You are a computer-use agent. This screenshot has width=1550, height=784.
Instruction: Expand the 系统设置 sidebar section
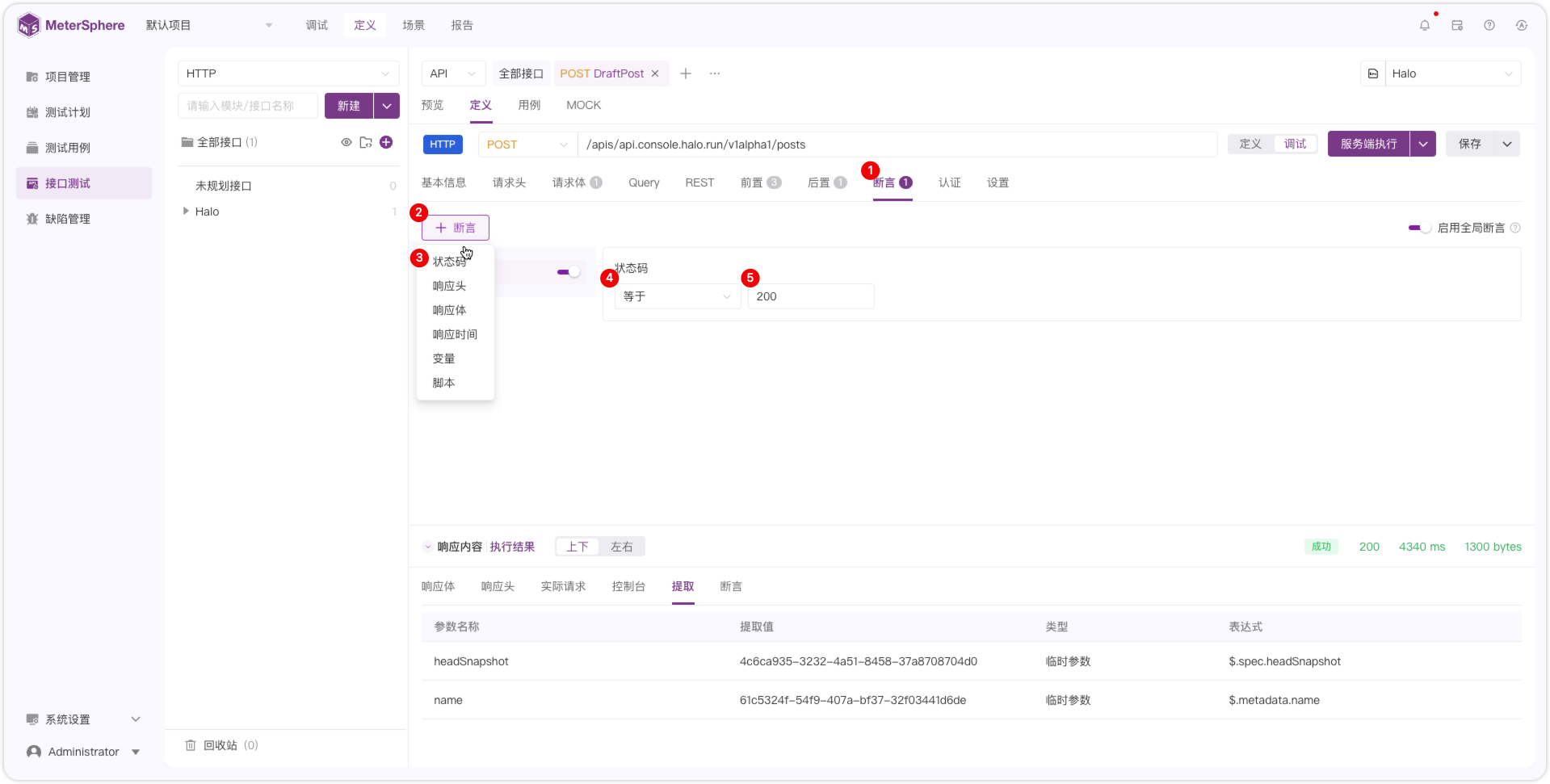(83, 719)
